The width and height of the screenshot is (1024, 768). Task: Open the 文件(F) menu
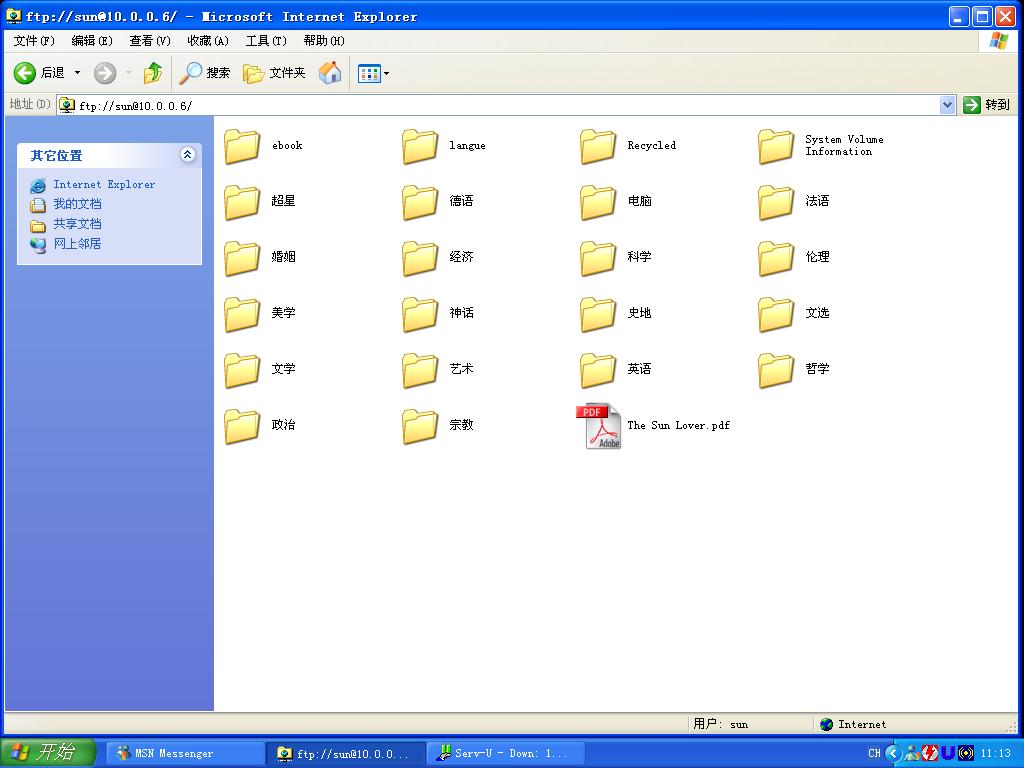coord(34,41)
